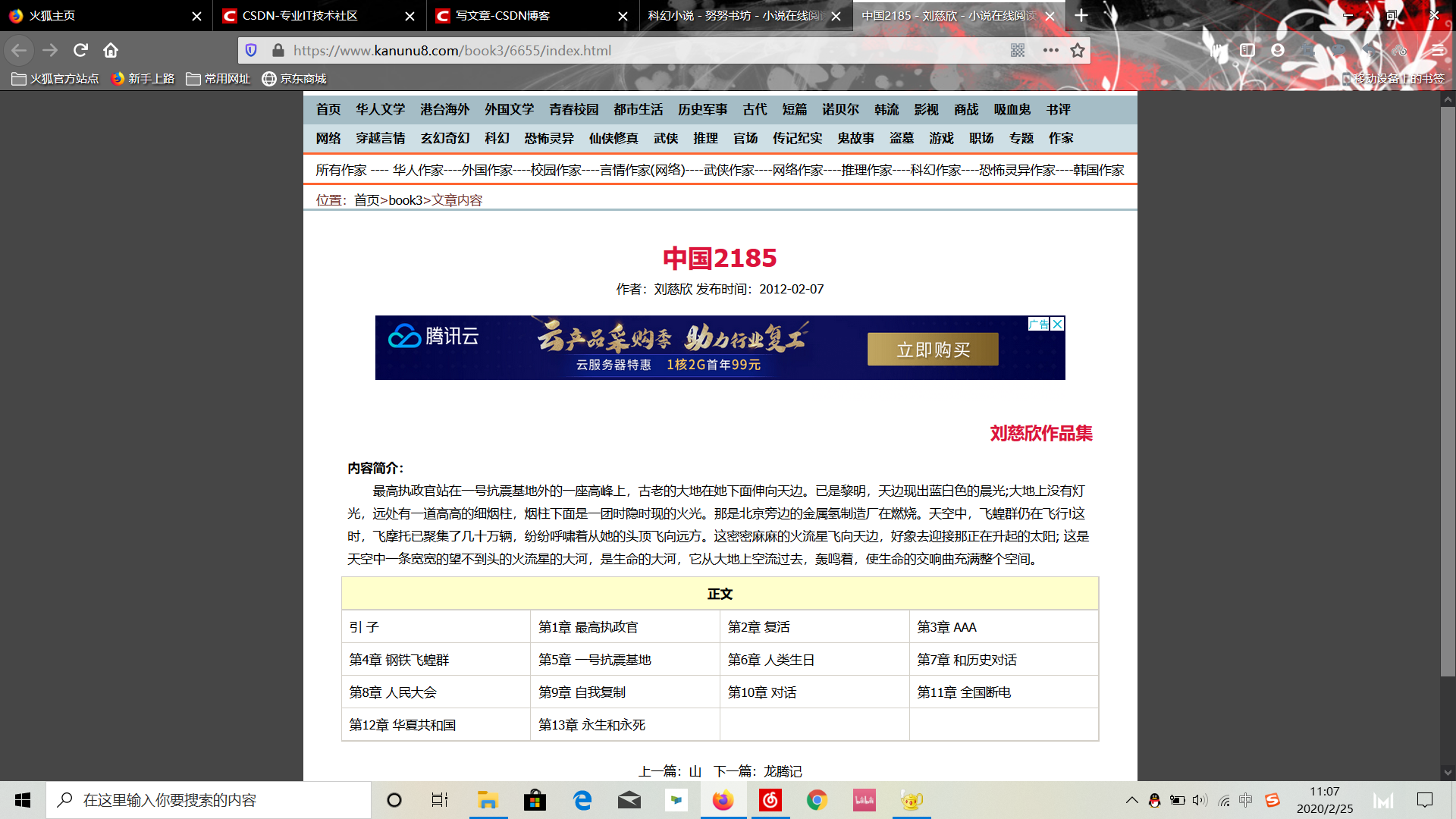Go to Firefox home page icon
The height and width of the screenshot is (819, 1456).
(x=111, y=51)
